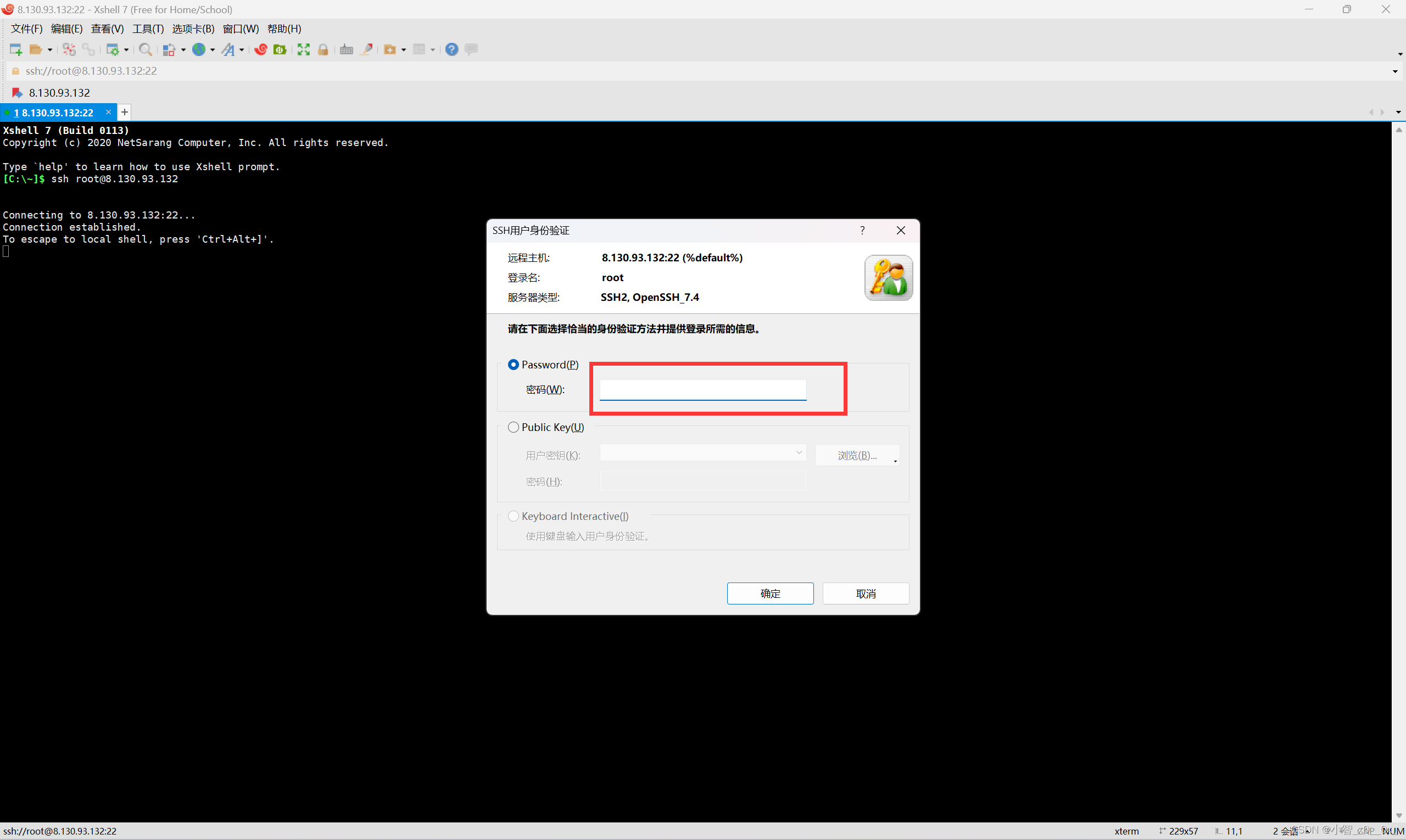Expand the Properties gear dropdown arrow
Viewport: 1406px width, 840px height.
tap(126, 50)
